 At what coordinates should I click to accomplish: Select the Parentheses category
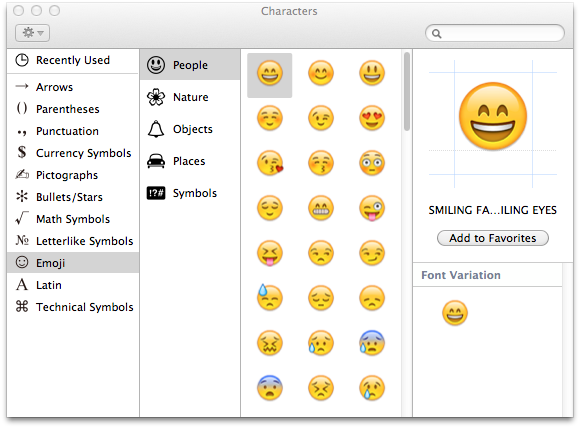72,109
